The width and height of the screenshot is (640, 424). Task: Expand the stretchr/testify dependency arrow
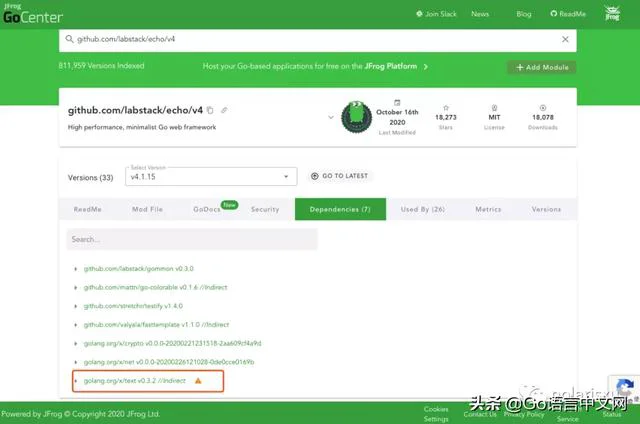coord(76,306)
